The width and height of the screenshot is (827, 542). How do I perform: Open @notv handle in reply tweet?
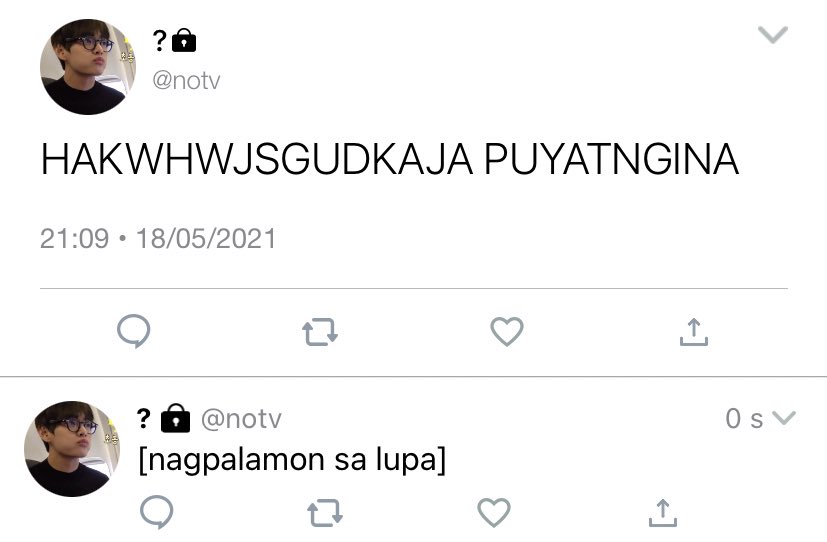pos(241,419)
